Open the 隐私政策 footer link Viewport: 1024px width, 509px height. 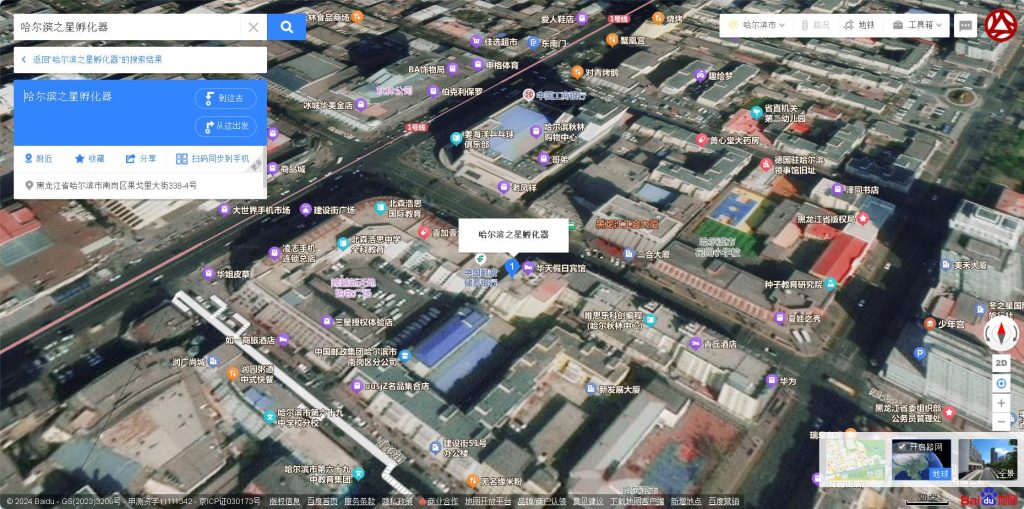coord(397,501)
